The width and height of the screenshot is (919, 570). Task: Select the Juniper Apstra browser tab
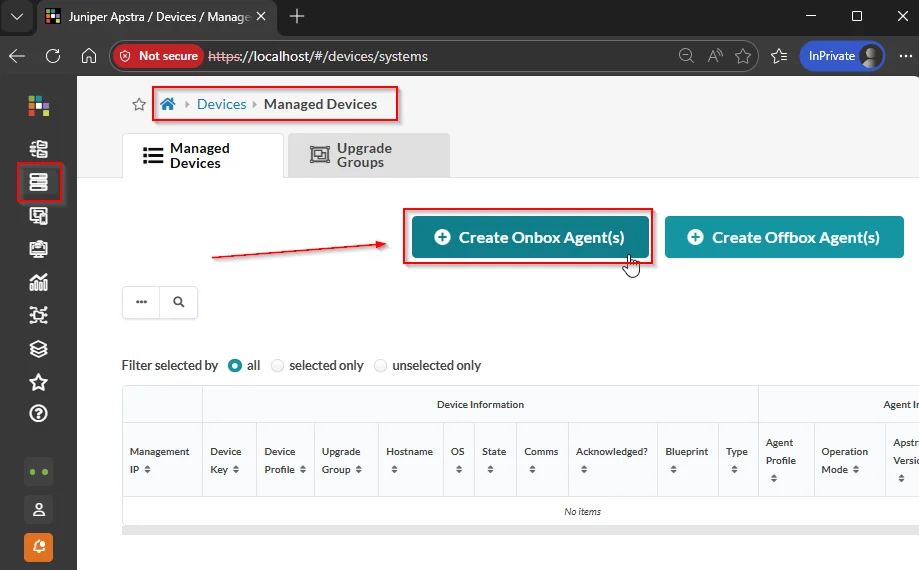[x=158, y=16]
